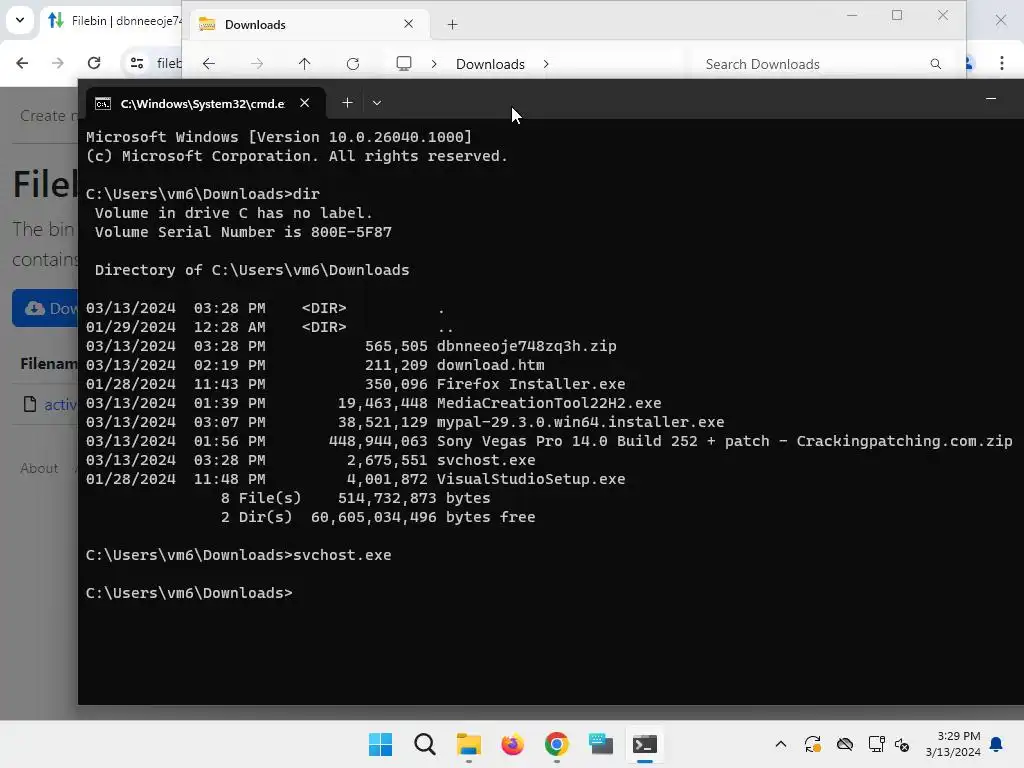
Task: Go forward in the Chrome browser
Action: 57,63
